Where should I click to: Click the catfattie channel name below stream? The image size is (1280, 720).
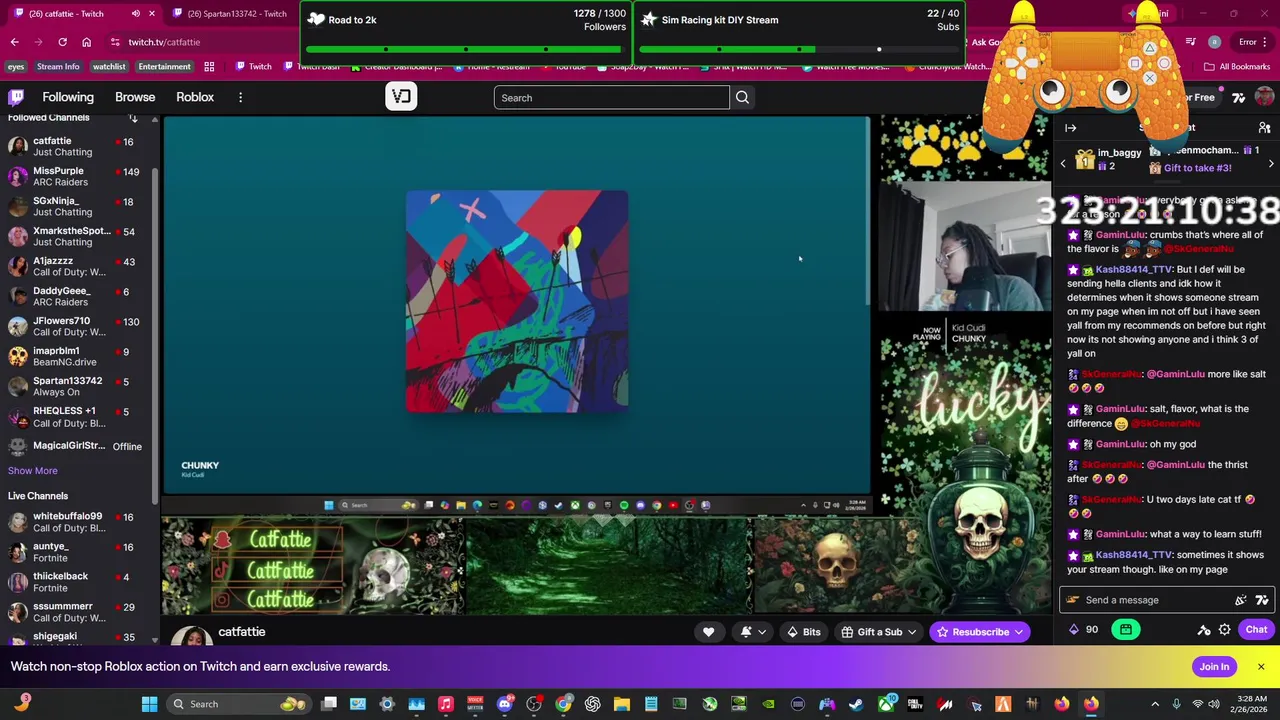[242, 632]
